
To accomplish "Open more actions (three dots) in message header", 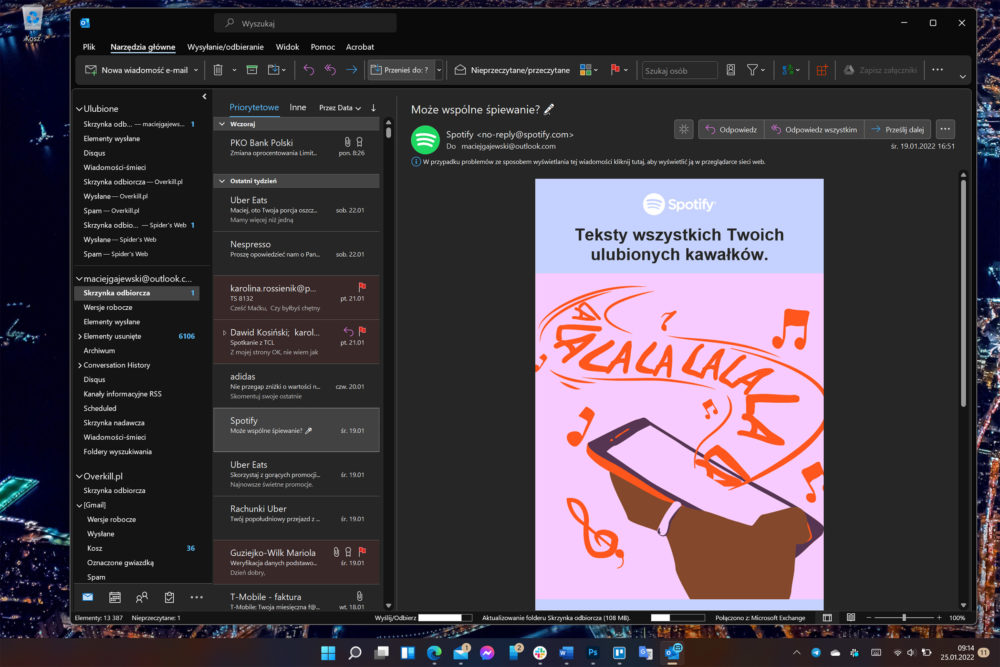I will [x=945, y=129].
